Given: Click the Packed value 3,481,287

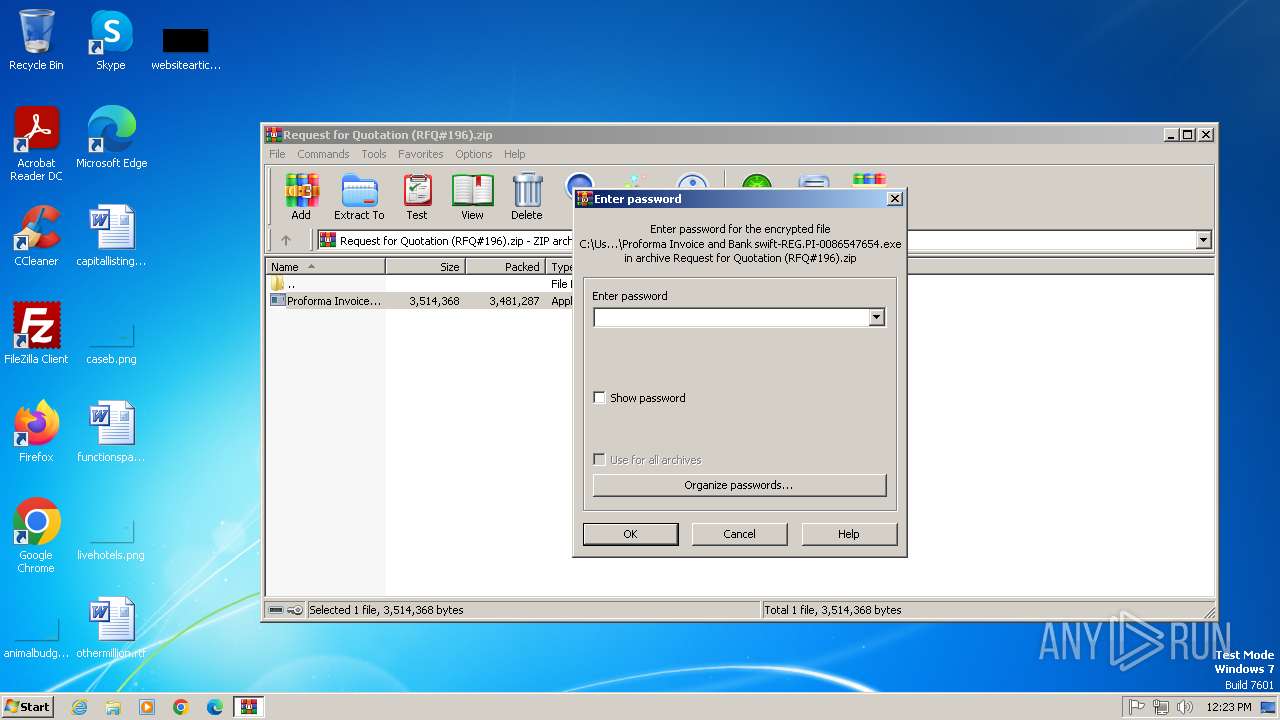Looking at the screenshot, I should (514, 301).
